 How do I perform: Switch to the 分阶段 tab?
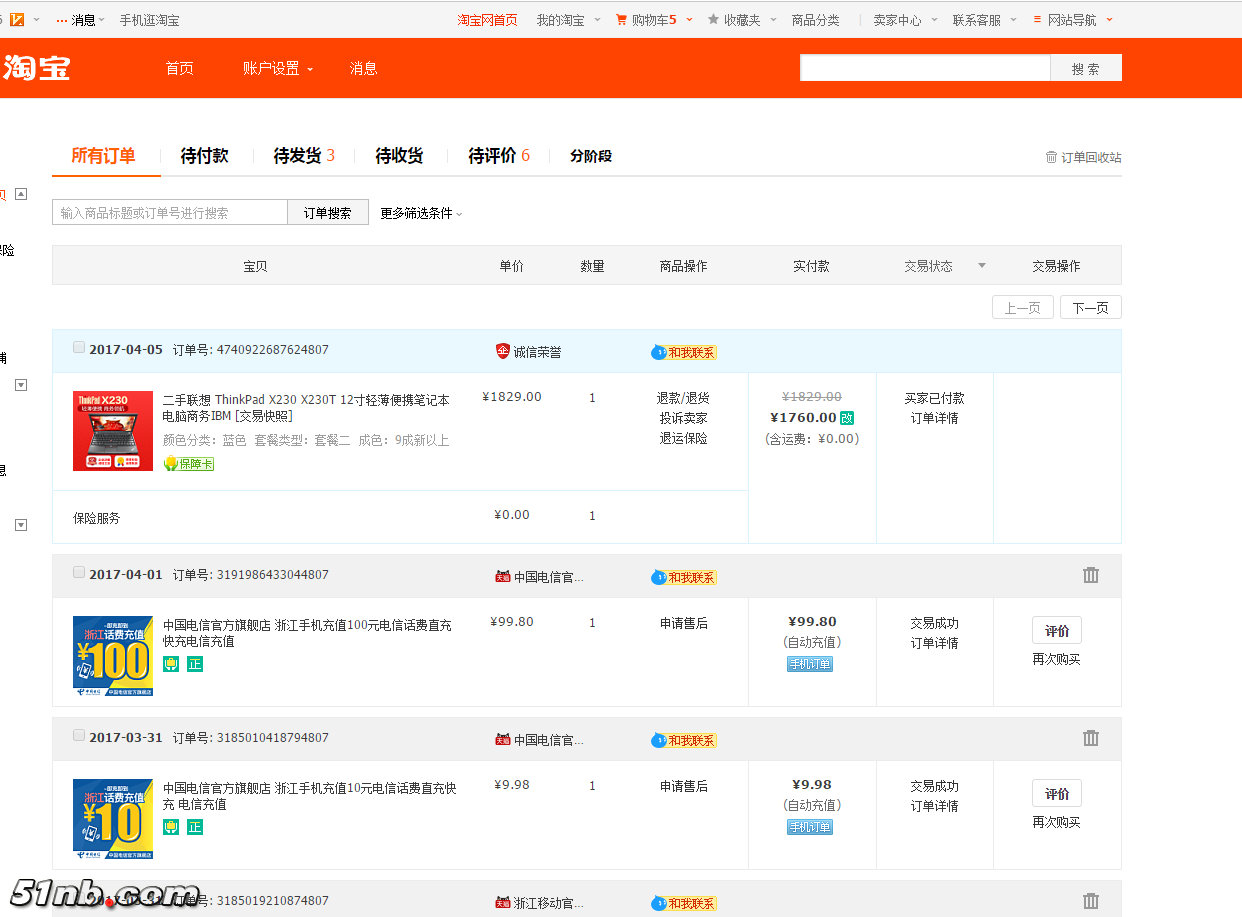[x=591, y=156]
